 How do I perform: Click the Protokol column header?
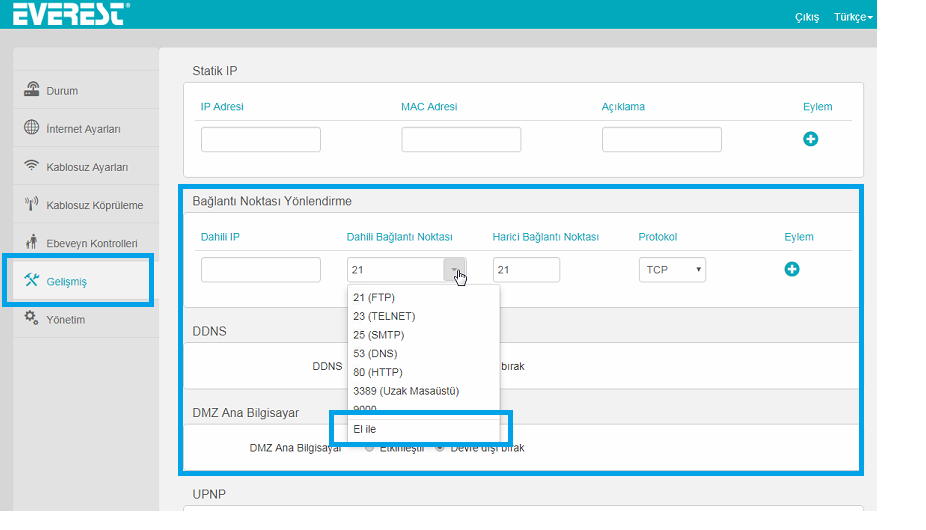[x=657, y=236]
